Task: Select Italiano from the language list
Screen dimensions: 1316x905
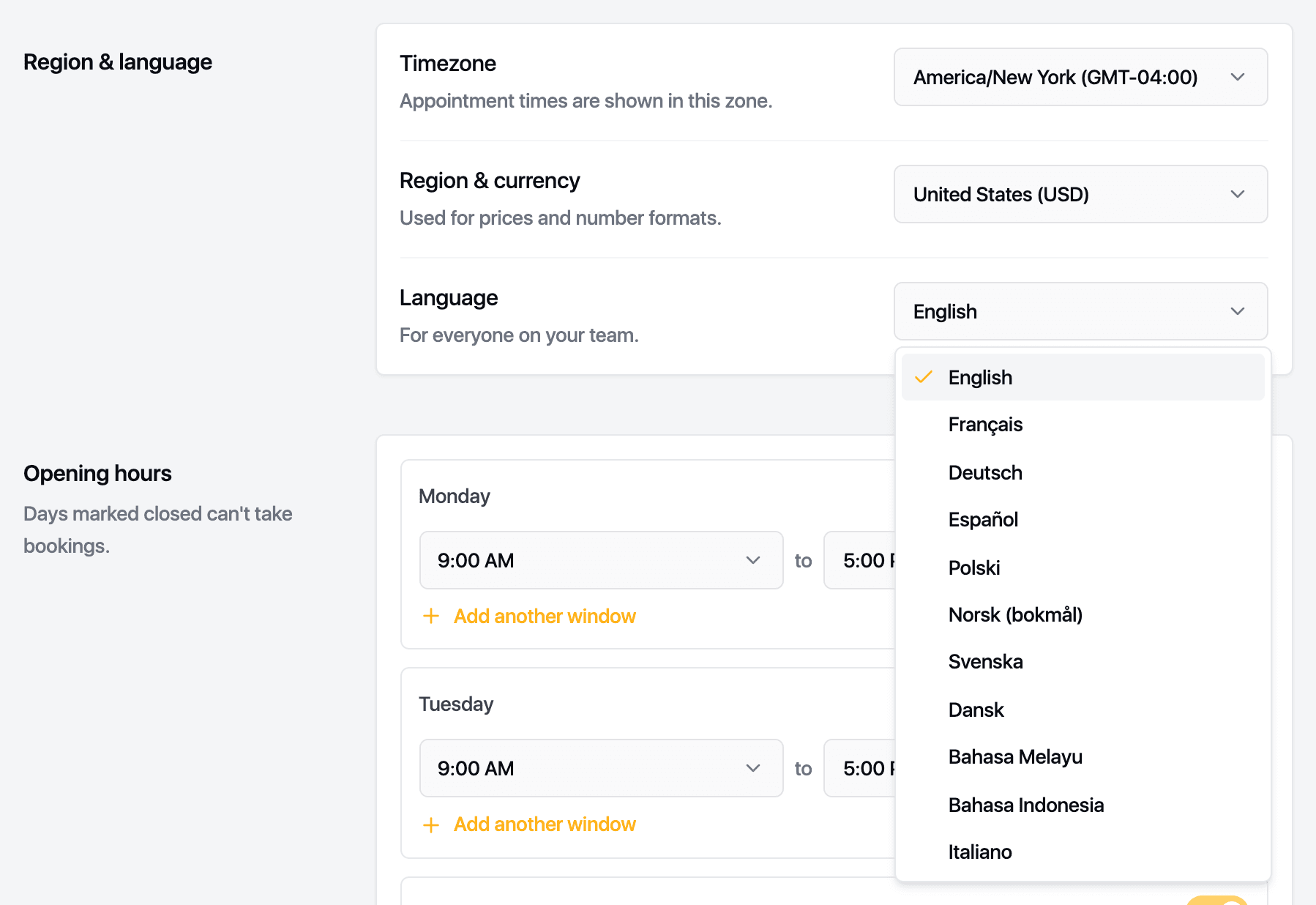Action: (x=1083, y=852)
